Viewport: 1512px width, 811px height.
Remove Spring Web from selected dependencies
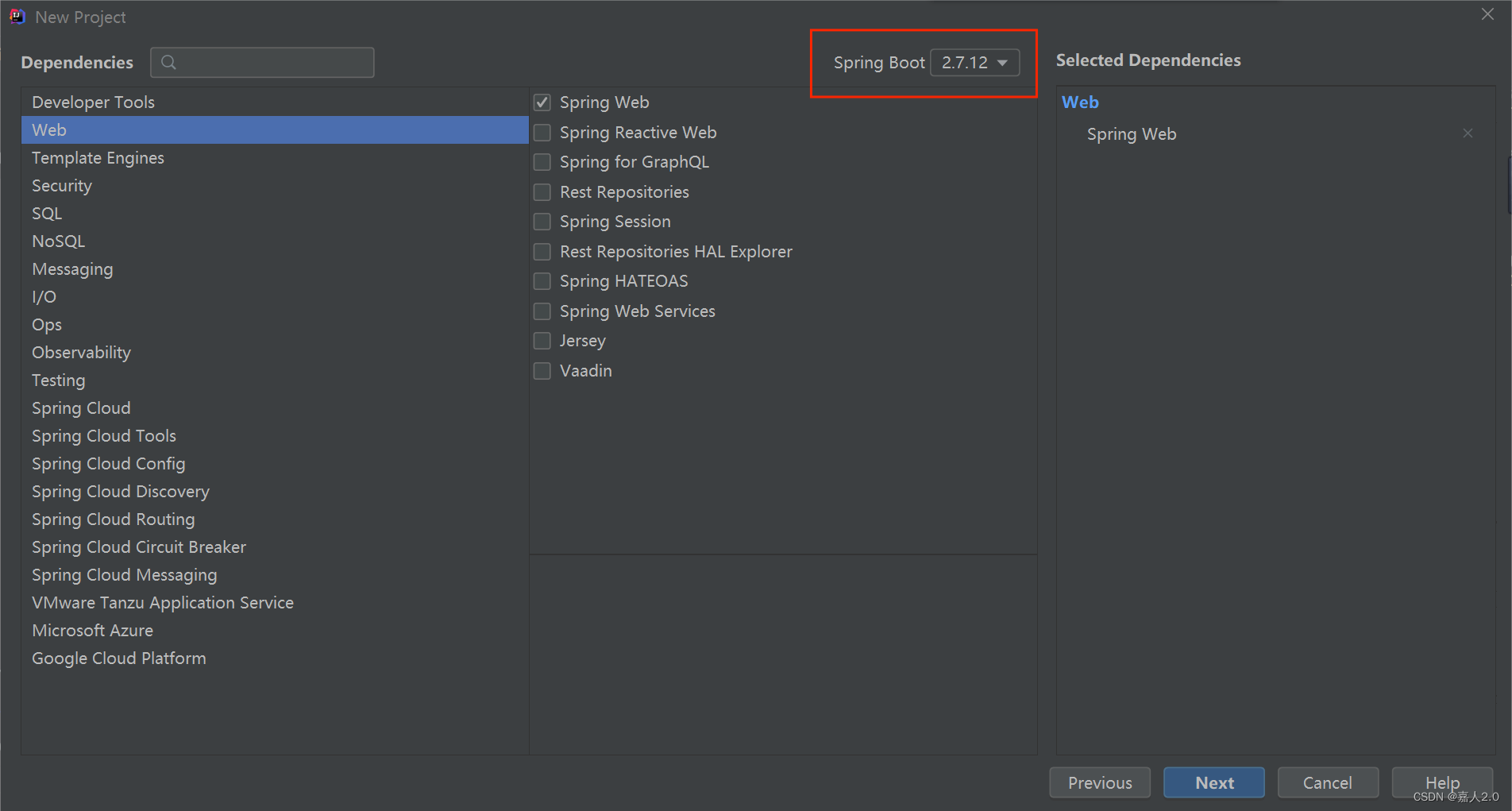point(1468,133)
